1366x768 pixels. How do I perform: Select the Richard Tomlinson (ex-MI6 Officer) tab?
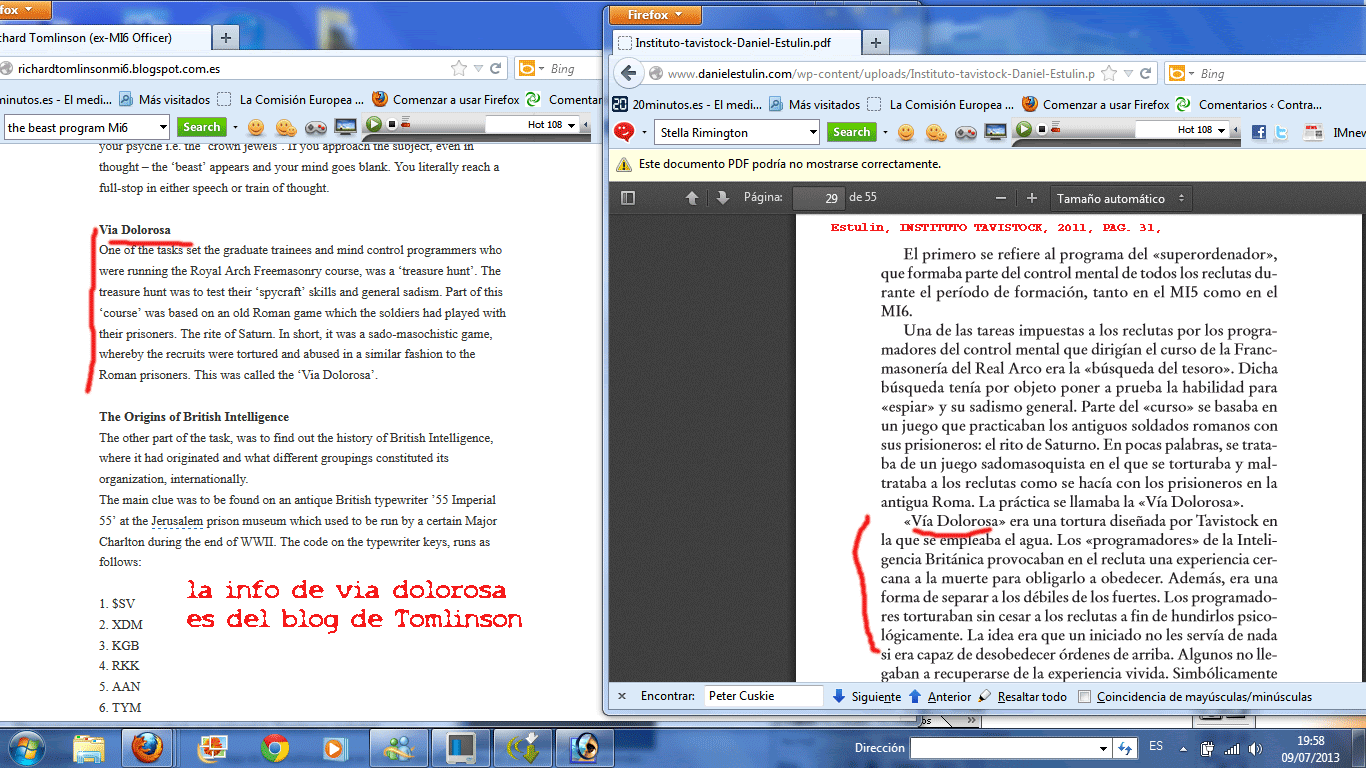(105, 38)
